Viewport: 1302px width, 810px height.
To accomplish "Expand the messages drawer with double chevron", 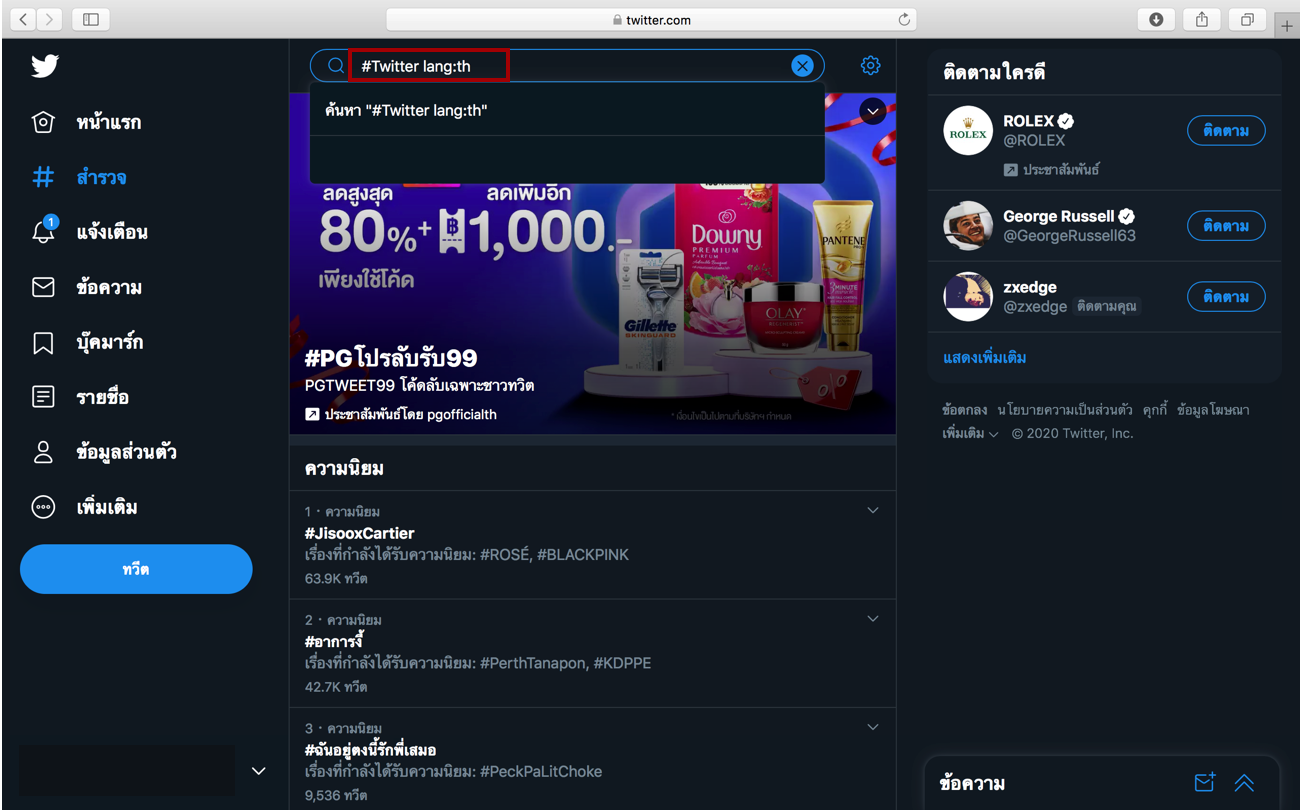I will click(x=1243, y=783).
